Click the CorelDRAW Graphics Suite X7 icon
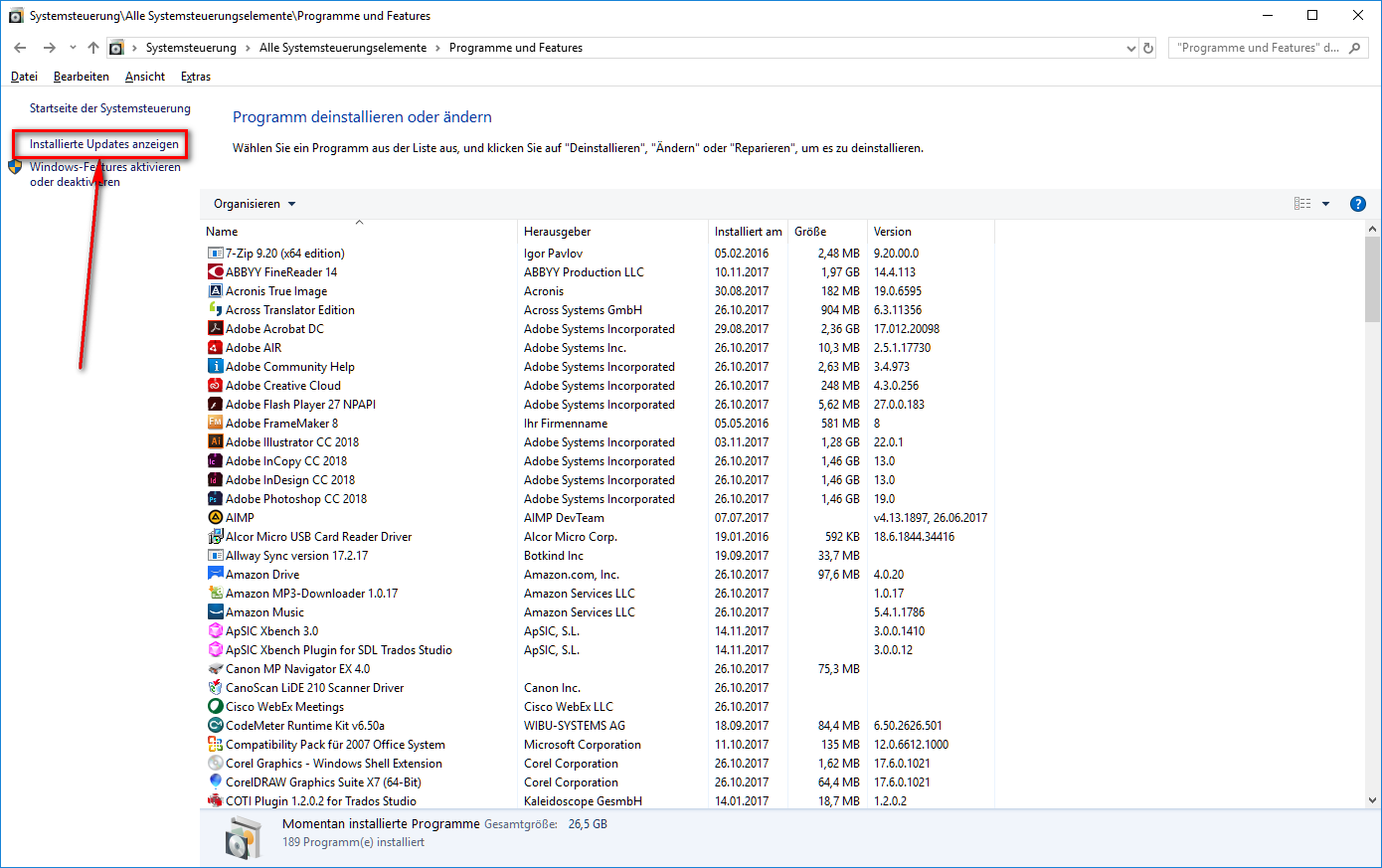 point(215,781)
